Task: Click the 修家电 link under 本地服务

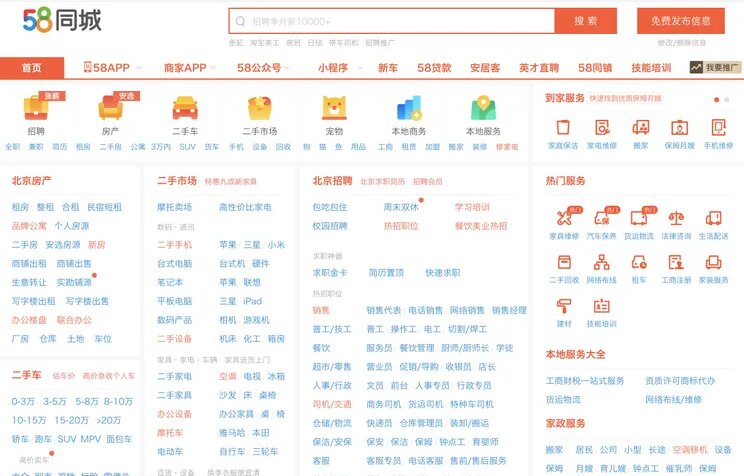Action: click(507, 147)
